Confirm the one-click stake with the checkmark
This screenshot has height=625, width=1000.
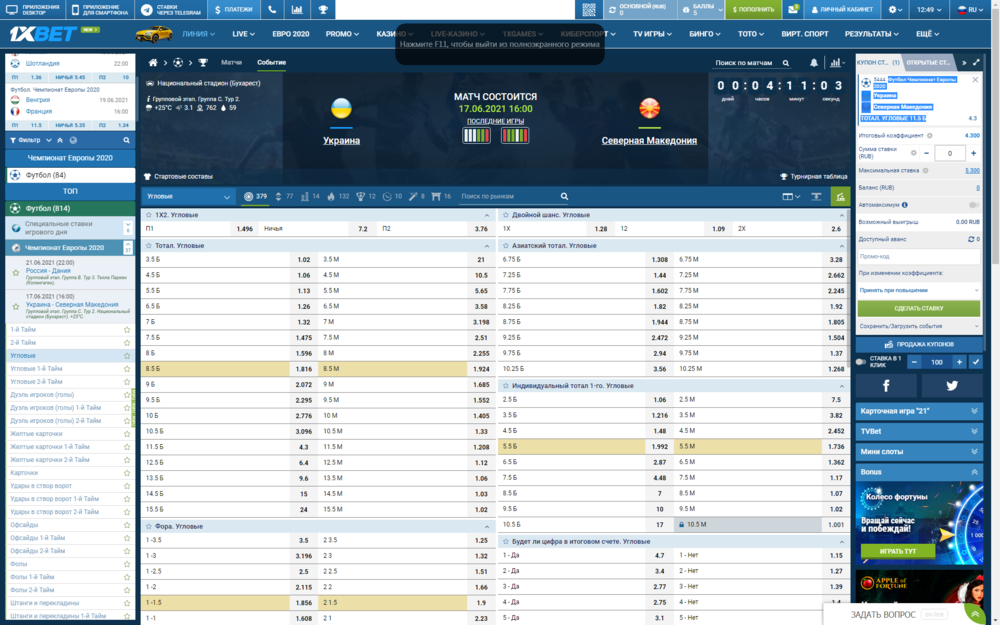976,362
